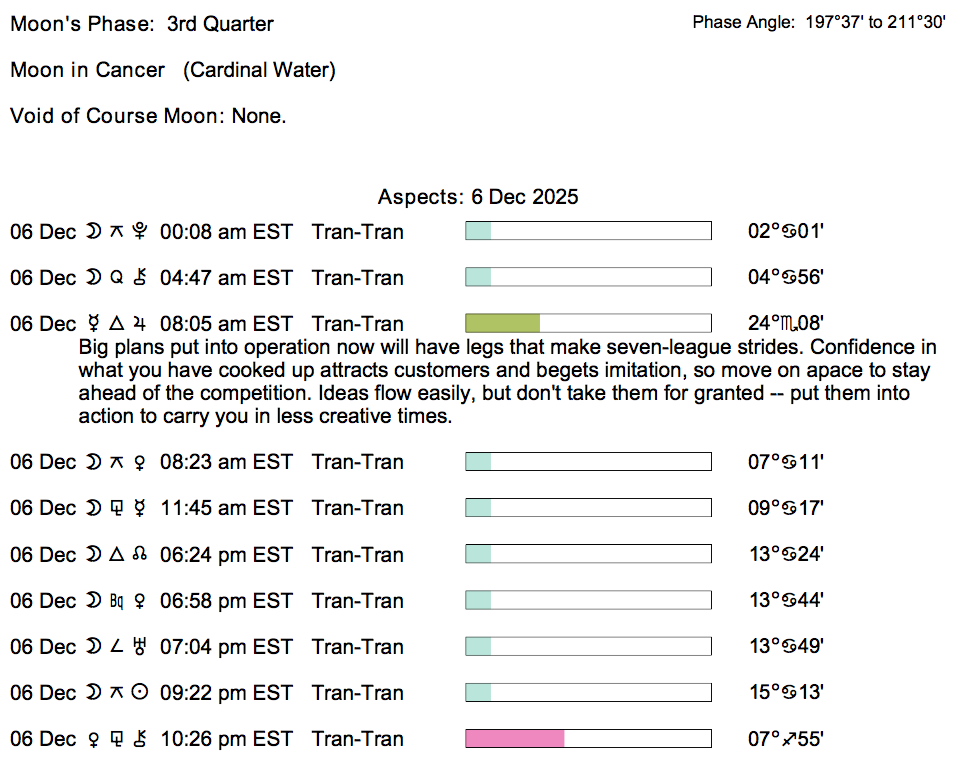Click the teal strength bar in the 06:58 pm row
The image size is (958, 762).
479,600
